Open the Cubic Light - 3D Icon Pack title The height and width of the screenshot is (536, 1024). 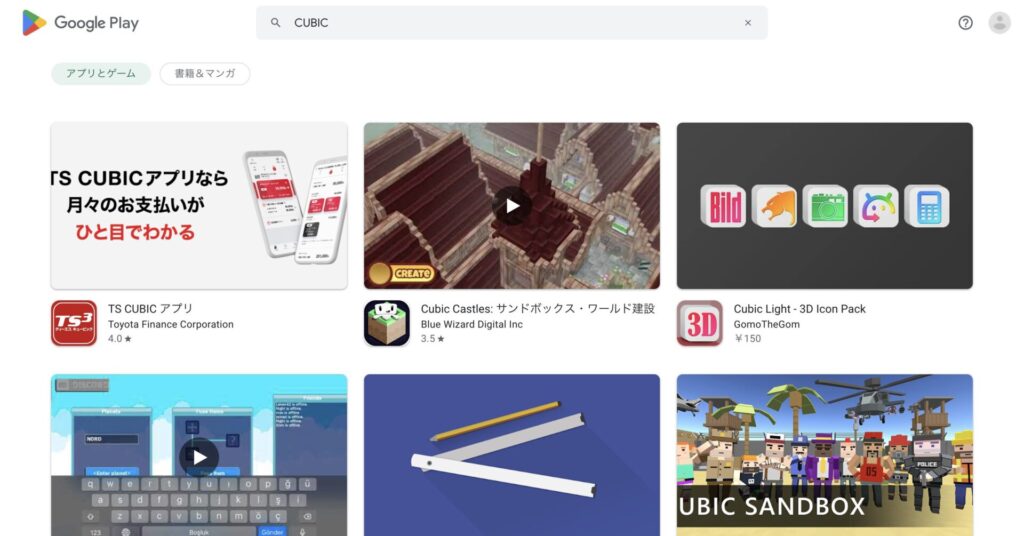click(x=799, y=309)
